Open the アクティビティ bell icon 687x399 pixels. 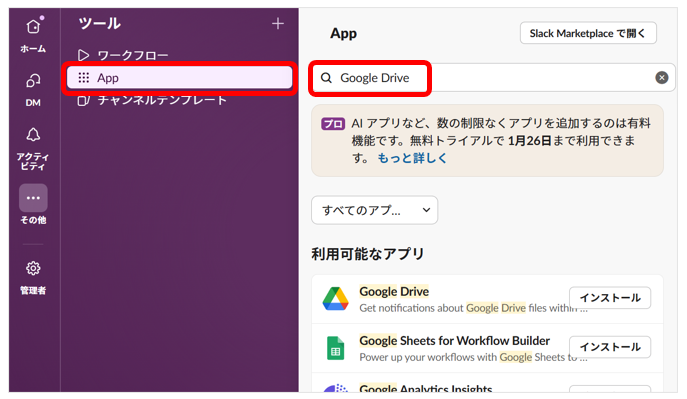coord(33,134)
